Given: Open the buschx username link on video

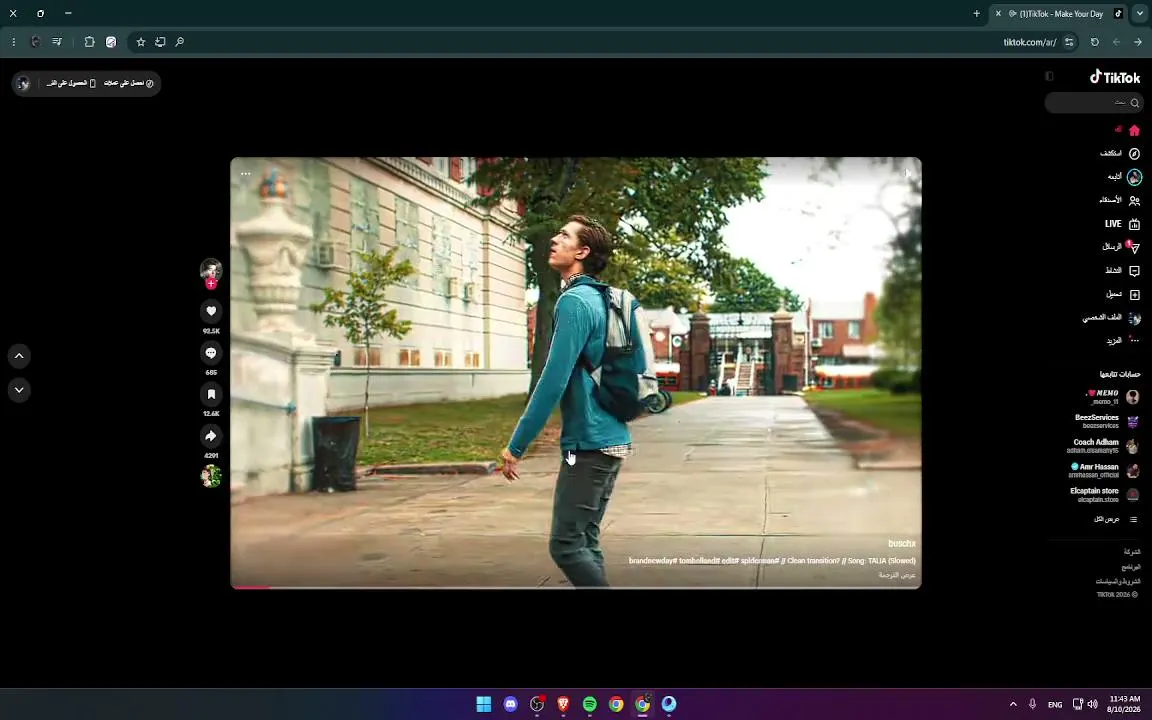Looking at the screenshot, I should (901, 544).
